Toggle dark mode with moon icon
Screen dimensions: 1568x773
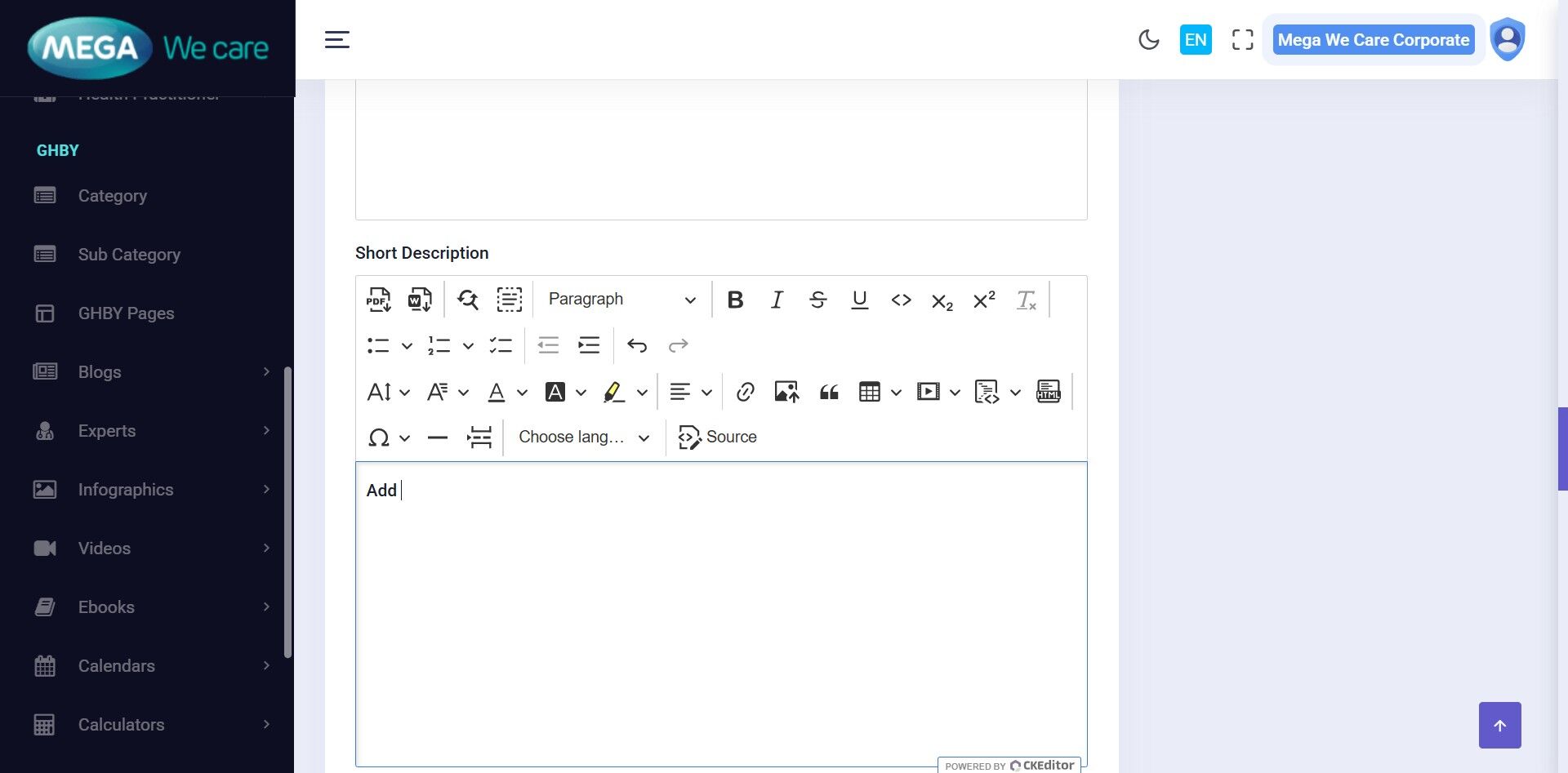1148,40
